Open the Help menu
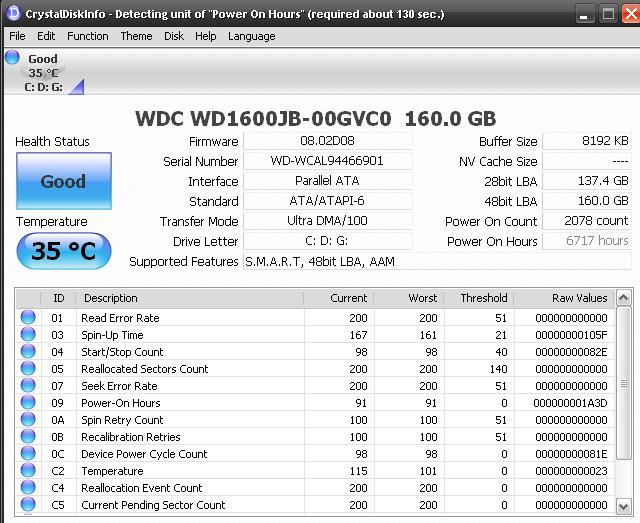Image resolution: width=640 pixels, height=523 pixels. click(x=206, y=36)
